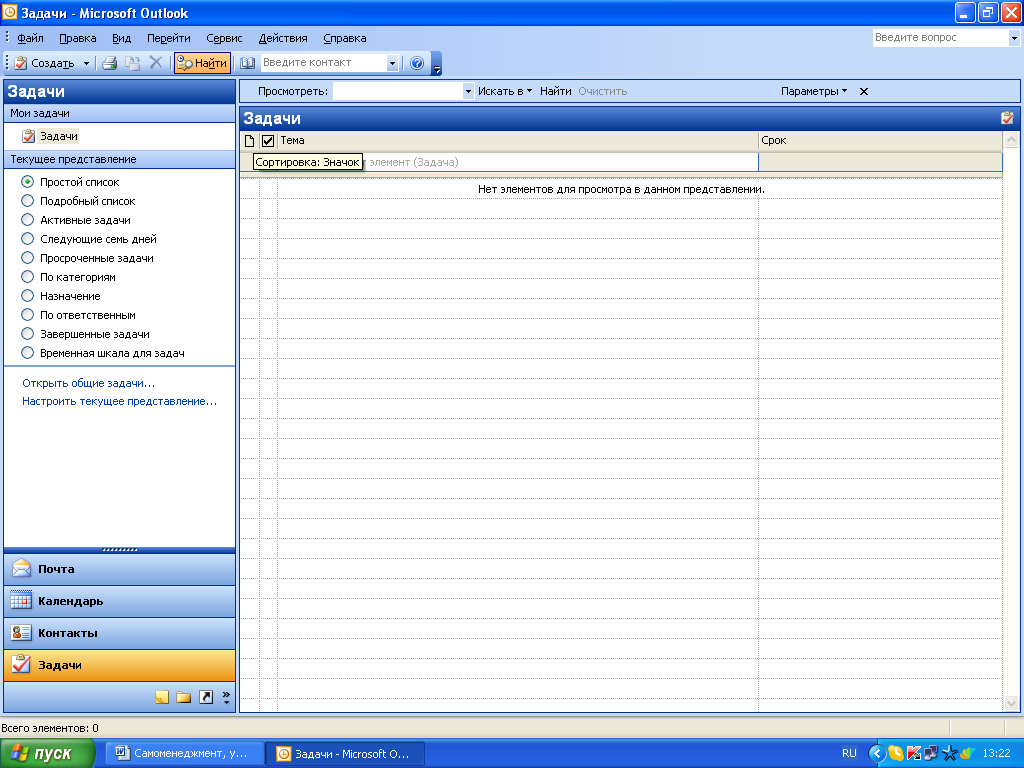Click Найти button in Find pane
Image resolution: width=1024 pixels, height=768 pixels.
(556, 91)
